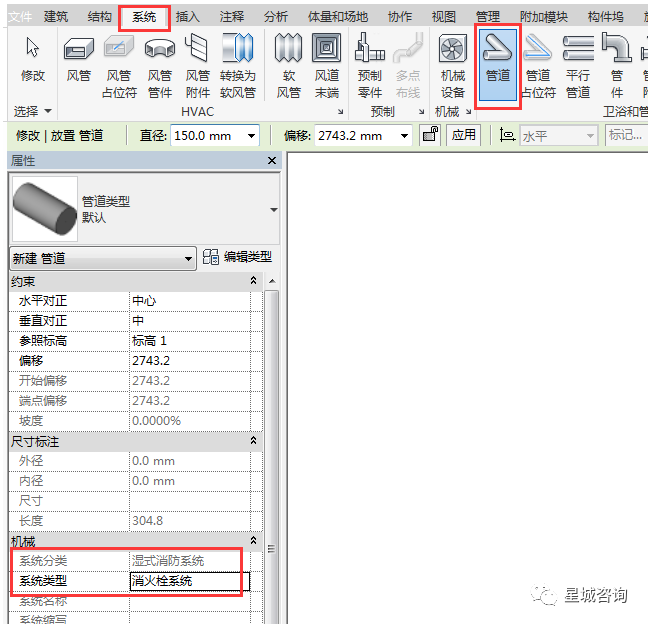Click the 编辑类型 edit type button
Screen dimensions: 653x624
[x=237, y=257]
